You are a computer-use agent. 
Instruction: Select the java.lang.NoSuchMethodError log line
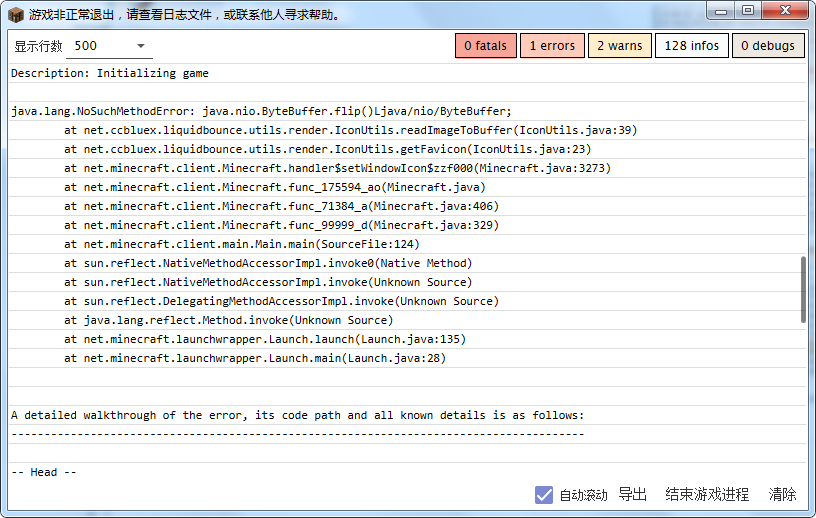click(x=261, y=111)
